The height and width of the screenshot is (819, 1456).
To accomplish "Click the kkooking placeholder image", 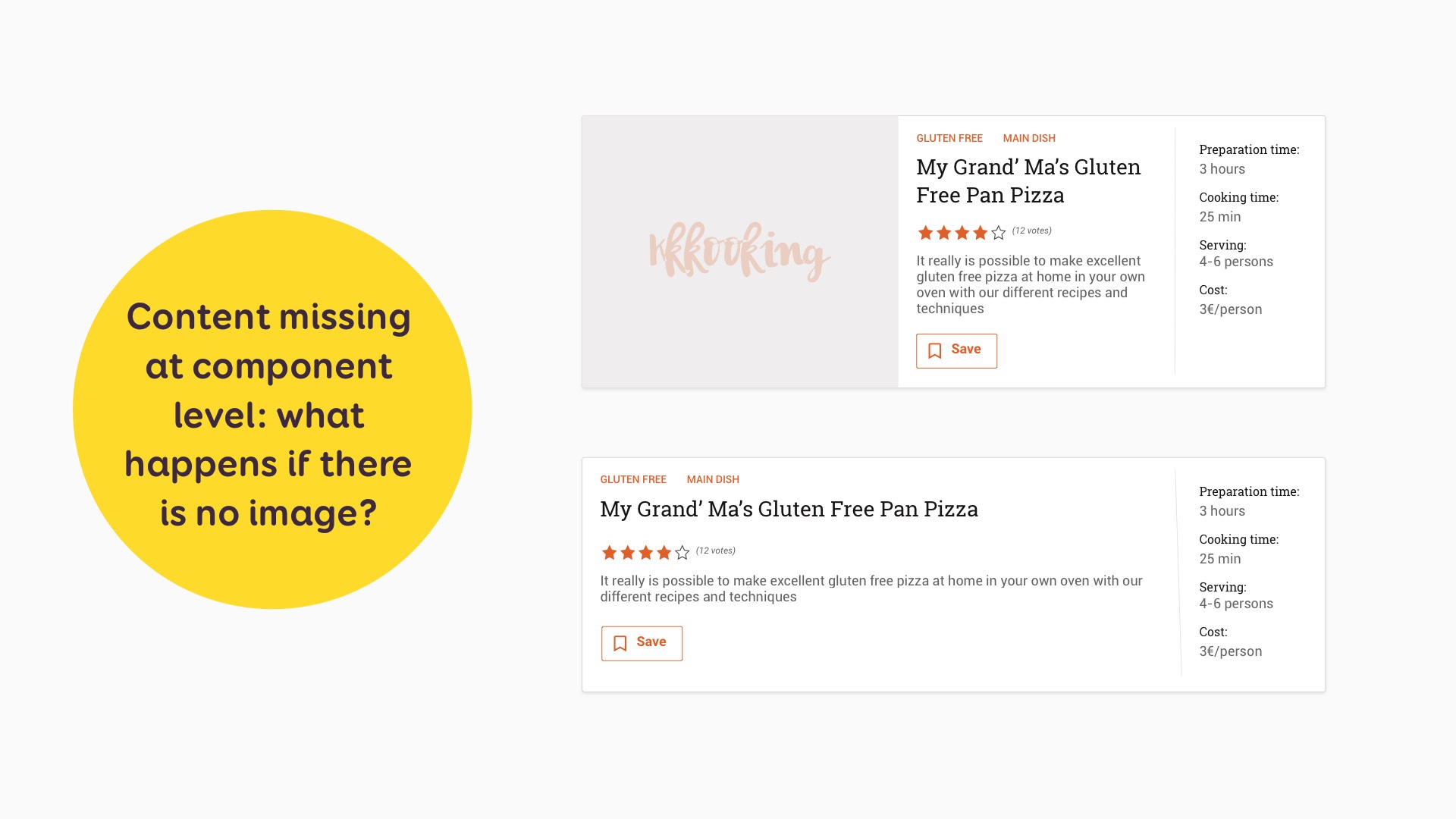I will pyautogui.click(x=739, y=251).
